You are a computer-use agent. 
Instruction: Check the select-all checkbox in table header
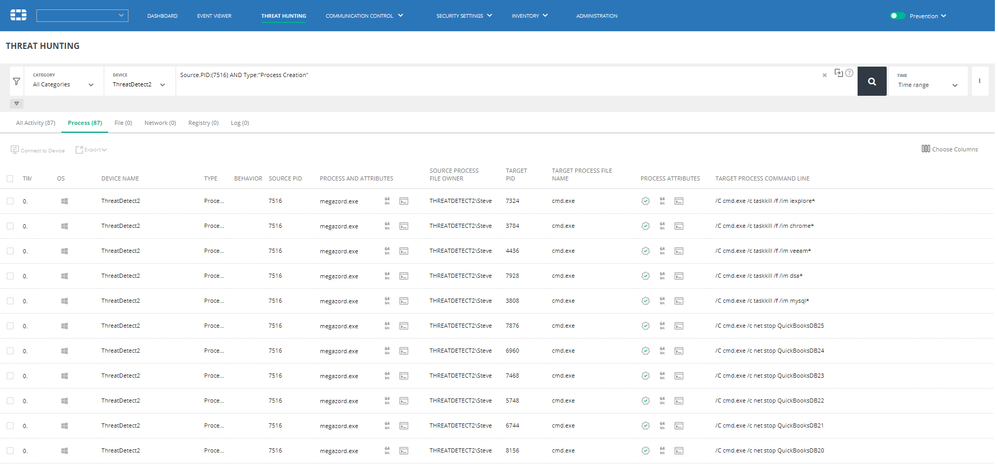10,178
